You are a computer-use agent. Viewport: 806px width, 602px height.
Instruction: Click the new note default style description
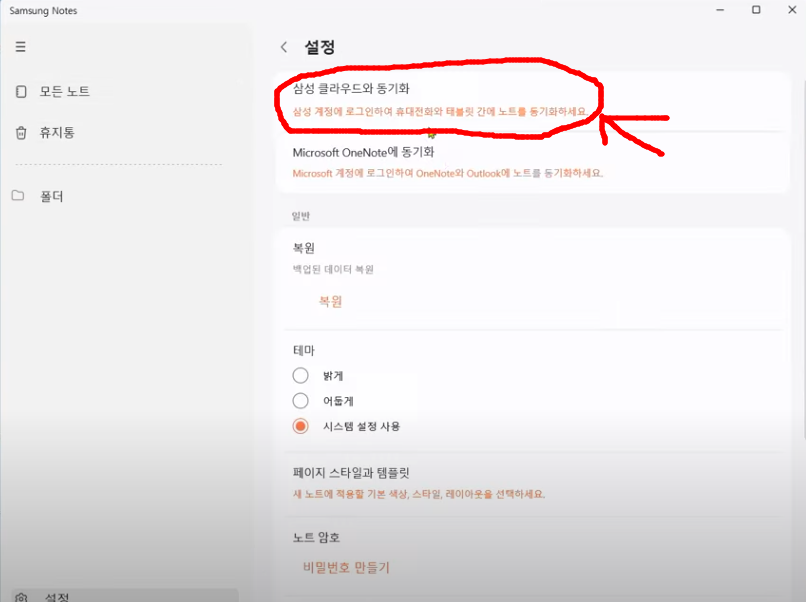[419, 494]
